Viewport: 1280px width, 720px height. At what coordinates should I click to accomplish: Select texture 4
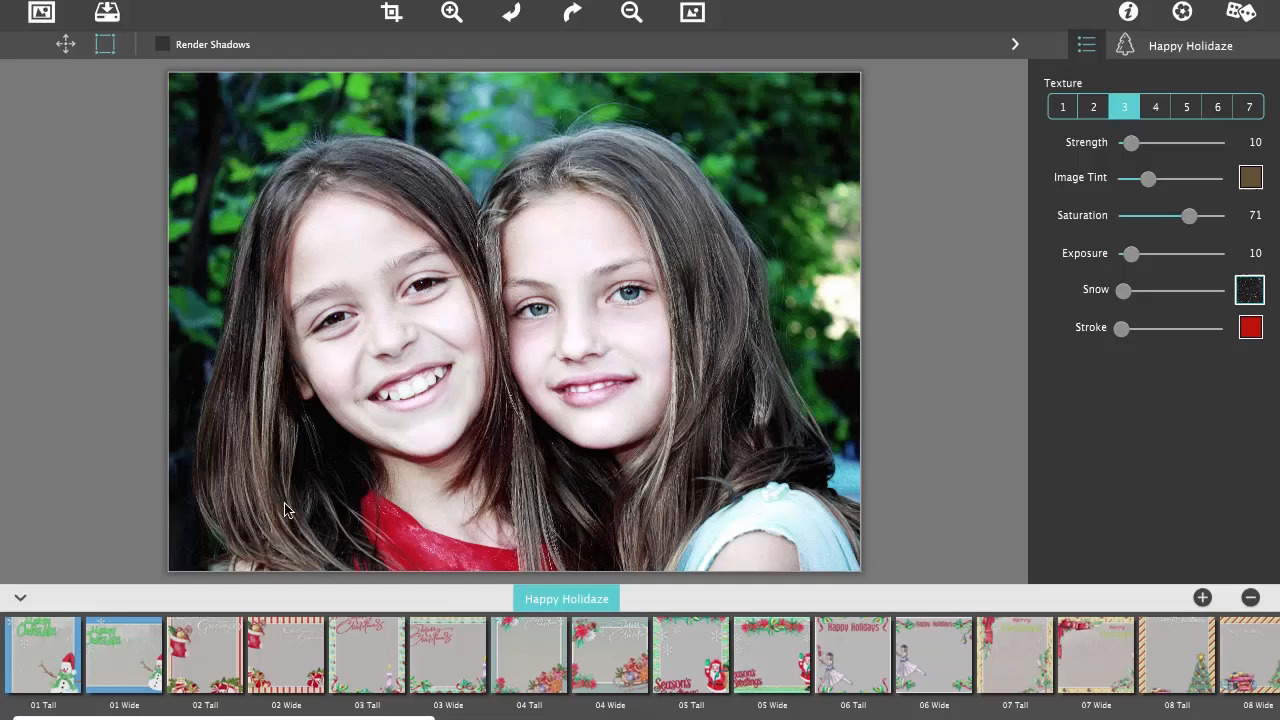click(x=1156, y=107)
